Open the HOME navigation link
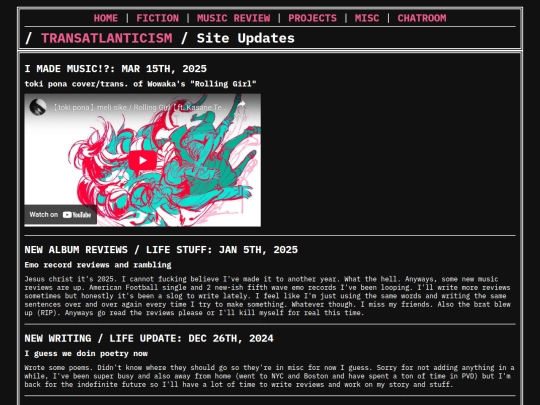The height and width of the screenshot is (405, 540). tap(105, 18)
